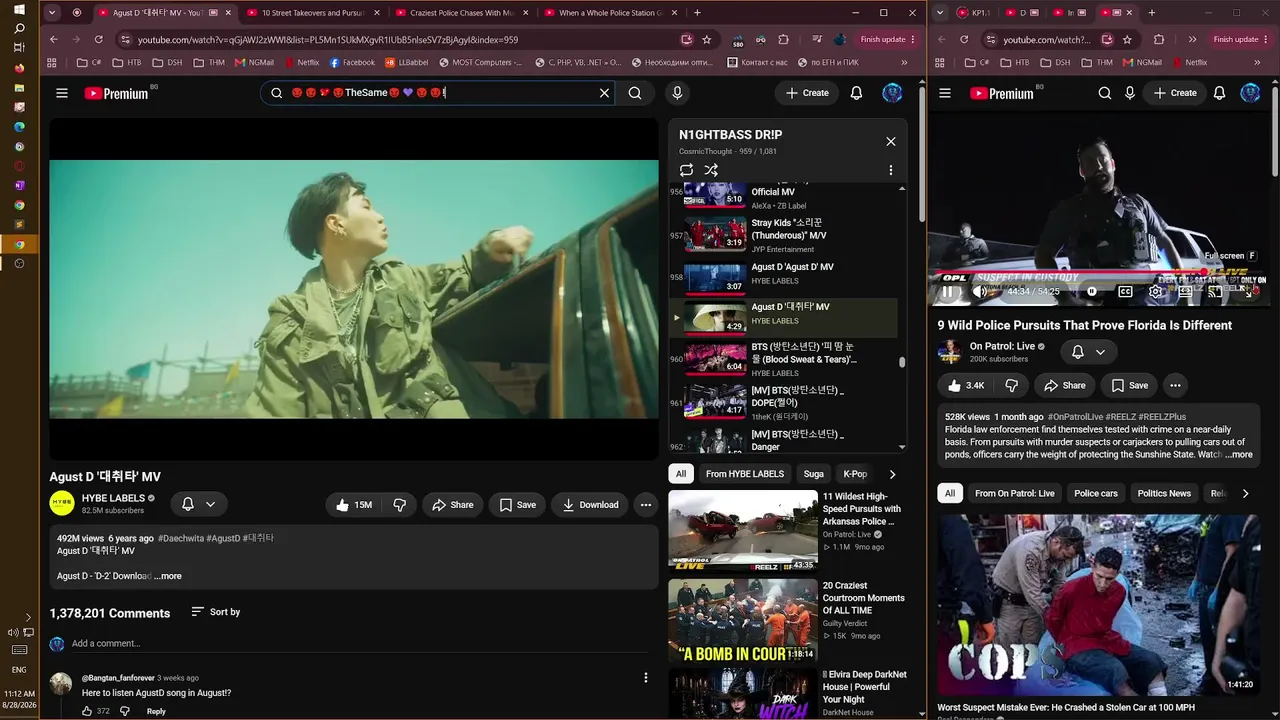Open On Patrol: Live notification preferences dropdown
Image resolution: width=1280 pixels, height=720 pixels.
tap(1089, 352)
